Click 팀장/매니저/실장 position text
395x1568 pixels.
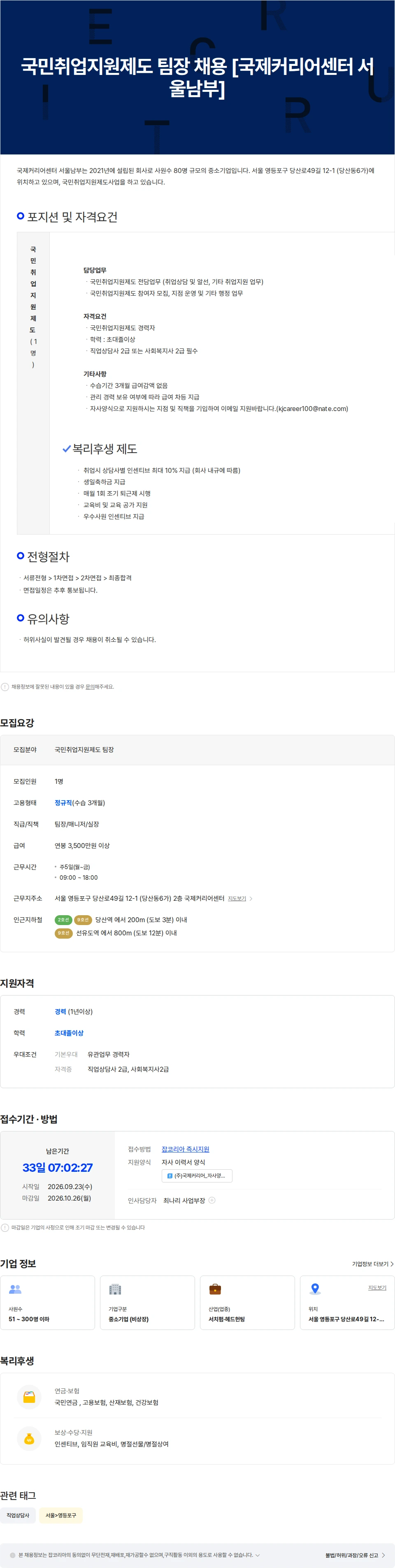pos(77,824)
